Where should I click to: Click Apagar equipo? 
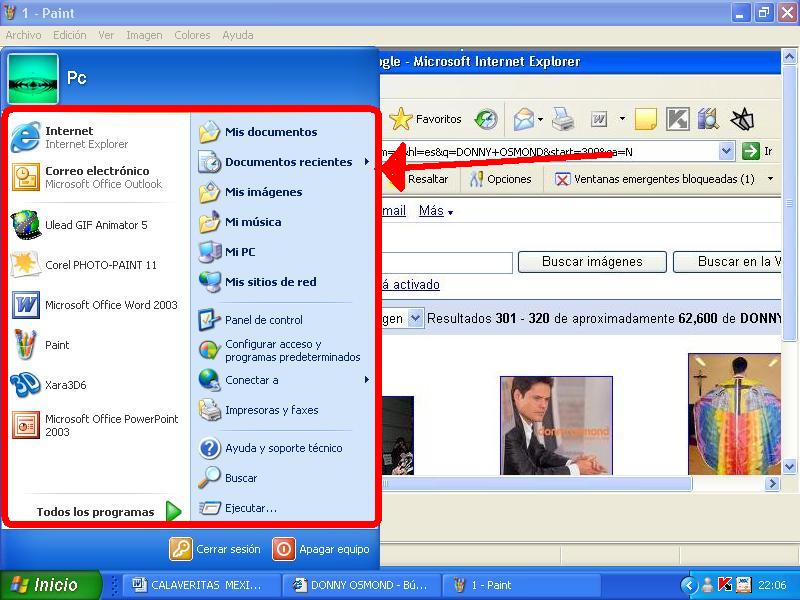tap(321, 549)
